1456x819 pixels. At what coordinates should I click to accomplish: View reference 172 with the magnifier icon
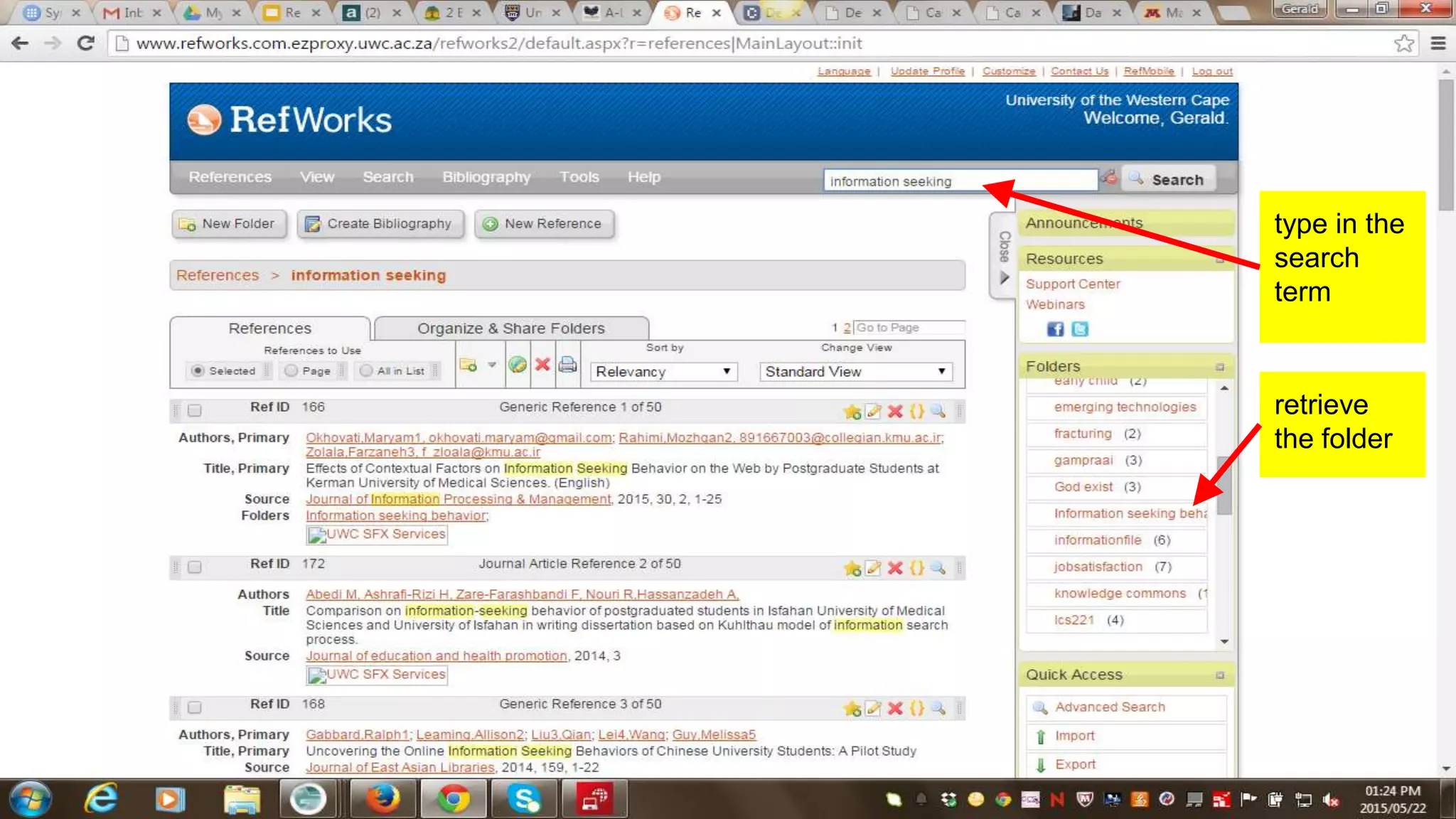[938, 567]
